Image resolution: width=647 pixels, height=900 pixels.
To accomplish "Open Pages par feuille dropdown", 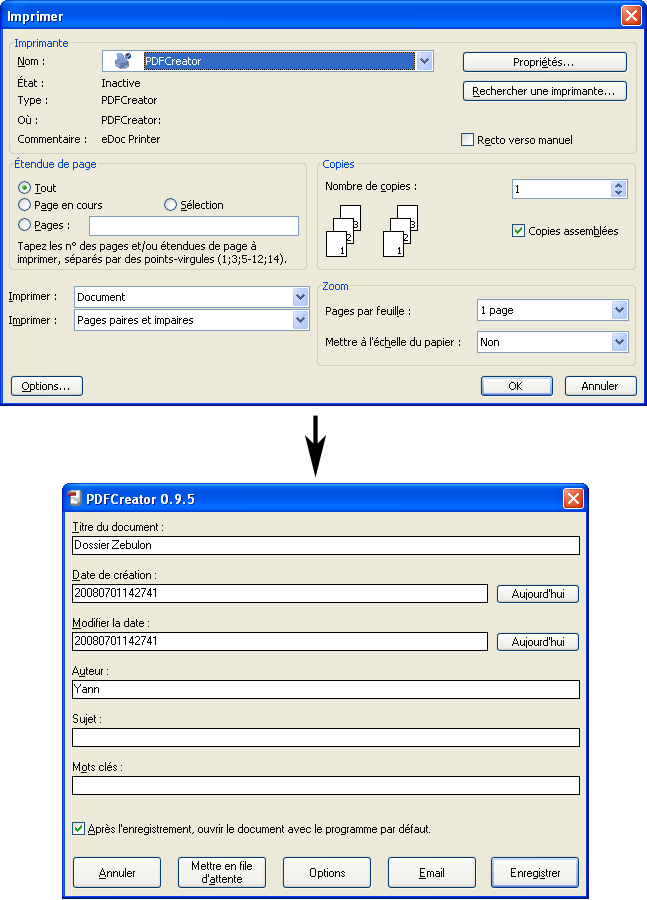I will (619, 310).
